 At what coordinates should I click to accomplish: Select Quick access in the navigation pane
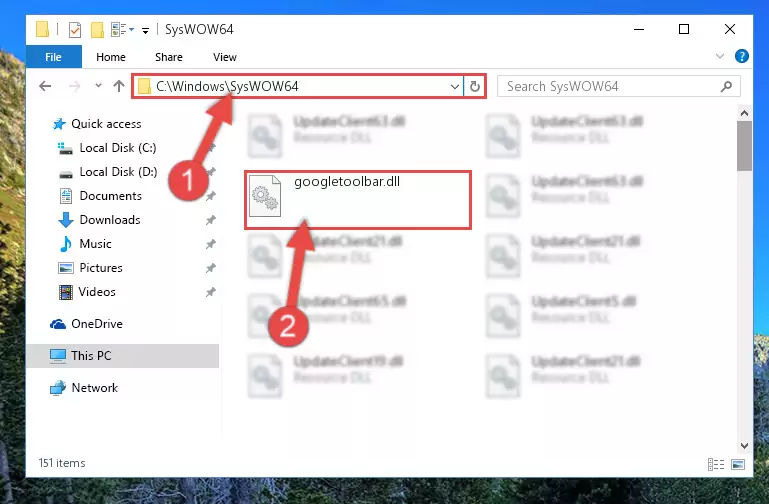pos(106,124)
